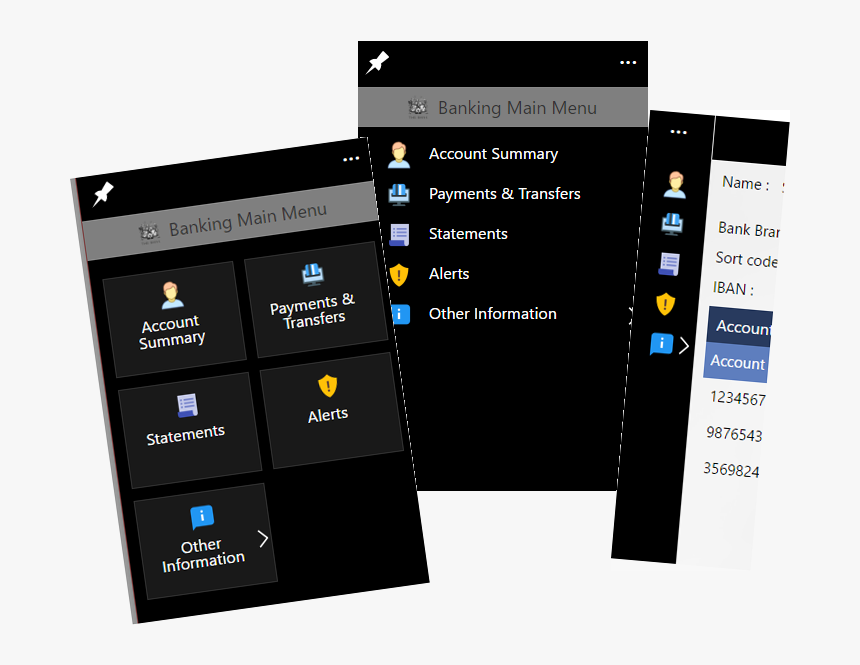Select account number row starting 1234567
The image size is (860, 665).
(x=737, y=399)
